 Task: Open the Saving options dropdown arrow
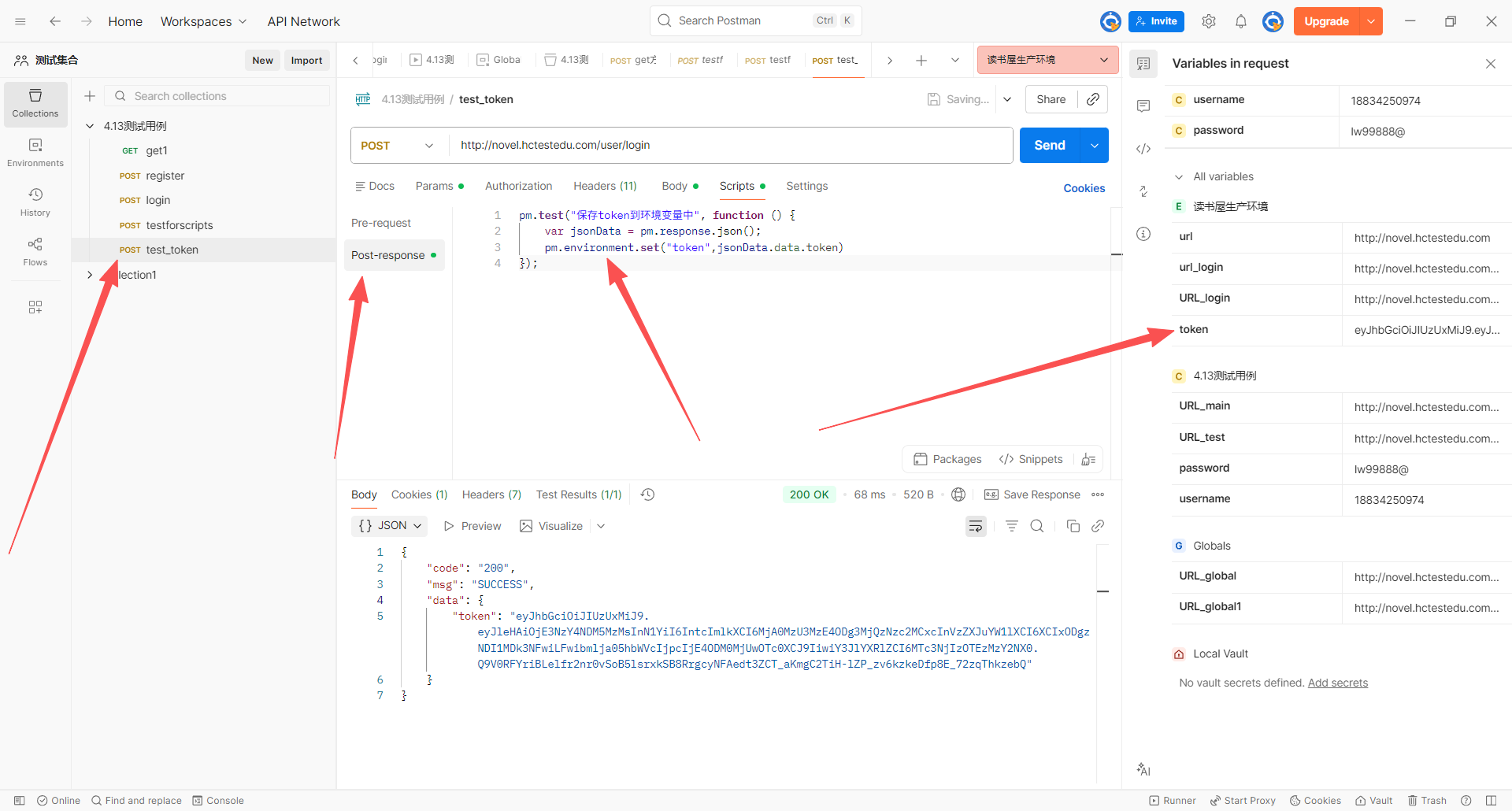tap(1007, 99)
